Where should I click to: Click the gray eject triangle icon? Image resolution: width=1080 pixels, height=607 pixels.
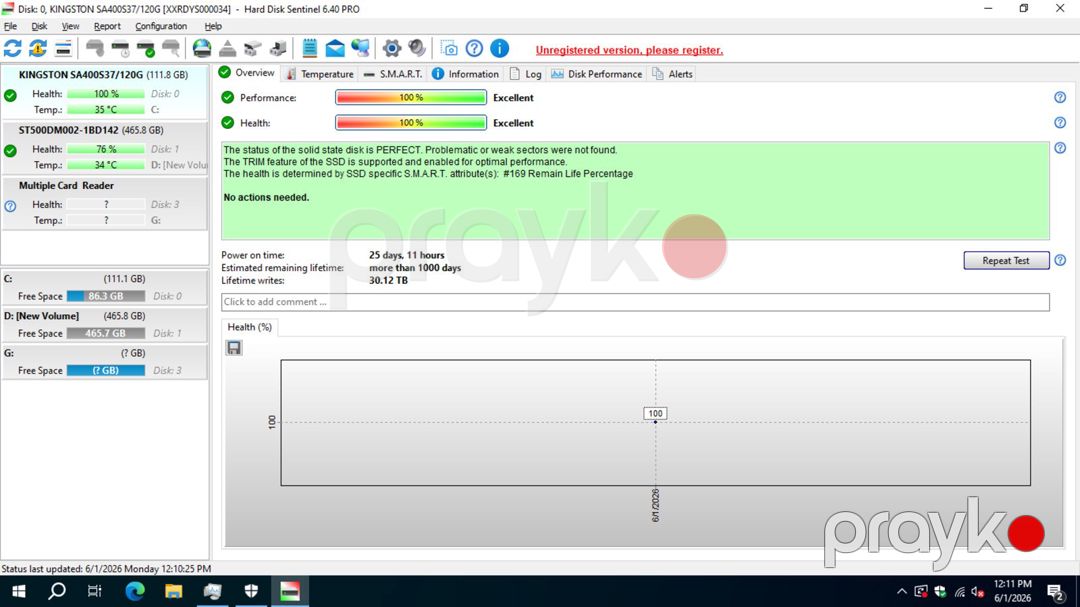click(227, 48)
